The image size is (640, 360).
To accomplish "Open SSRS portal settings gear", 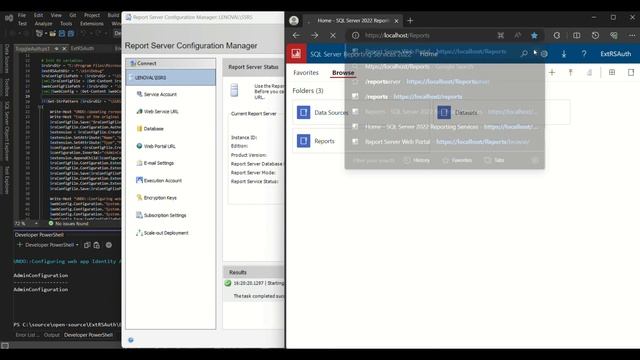I will click(x=544, y=53).
